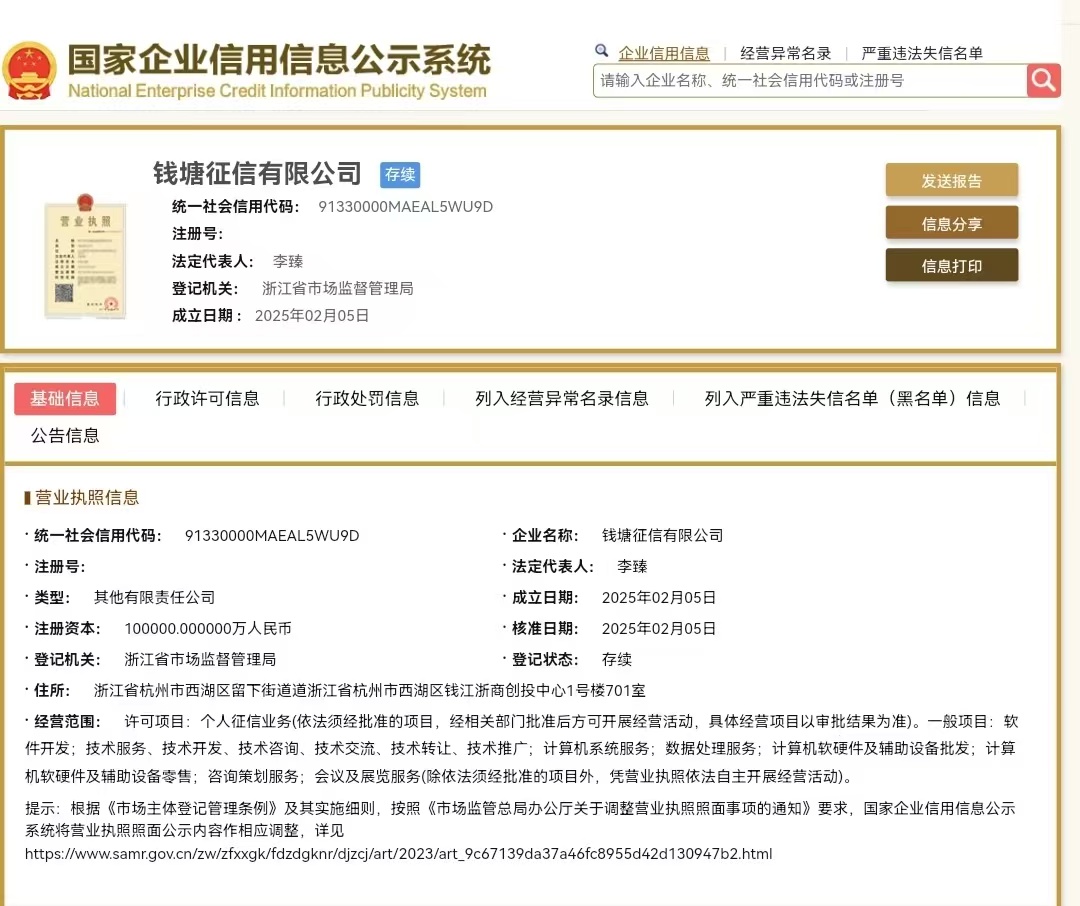Click the samr.gov.cn URL in the notice
The width and height of the screenshot is (1080, 906).
398,854
